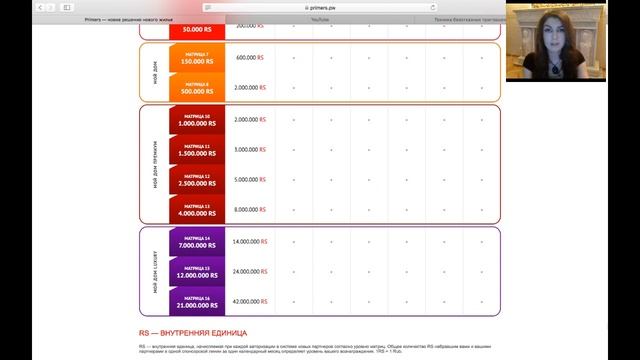The width and height of the screenshot is (640, 360).
Task: Click the 600.000 RS value
Action: 250,58
